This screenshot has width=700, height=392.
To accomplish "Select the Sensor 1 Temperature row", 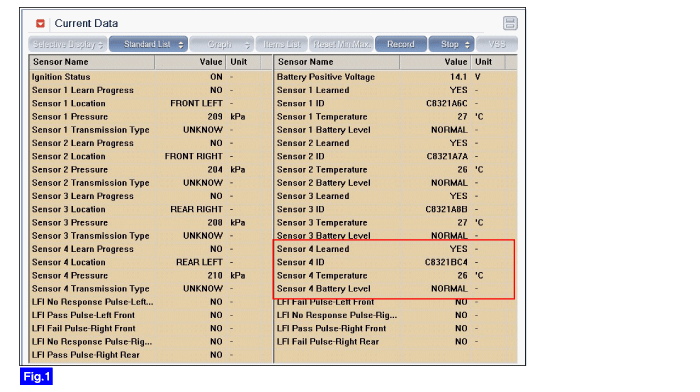I will pyautogui.click(x=396, y=117).
